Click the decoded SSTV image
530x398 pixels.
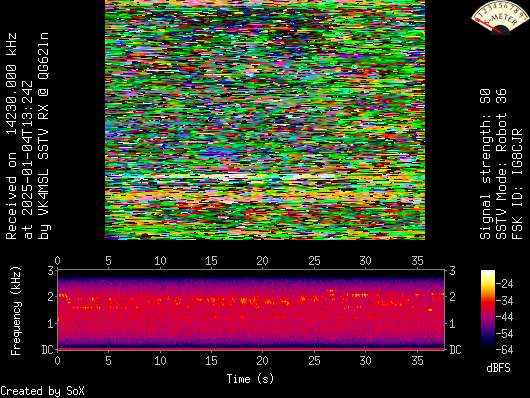pos(265,120)
